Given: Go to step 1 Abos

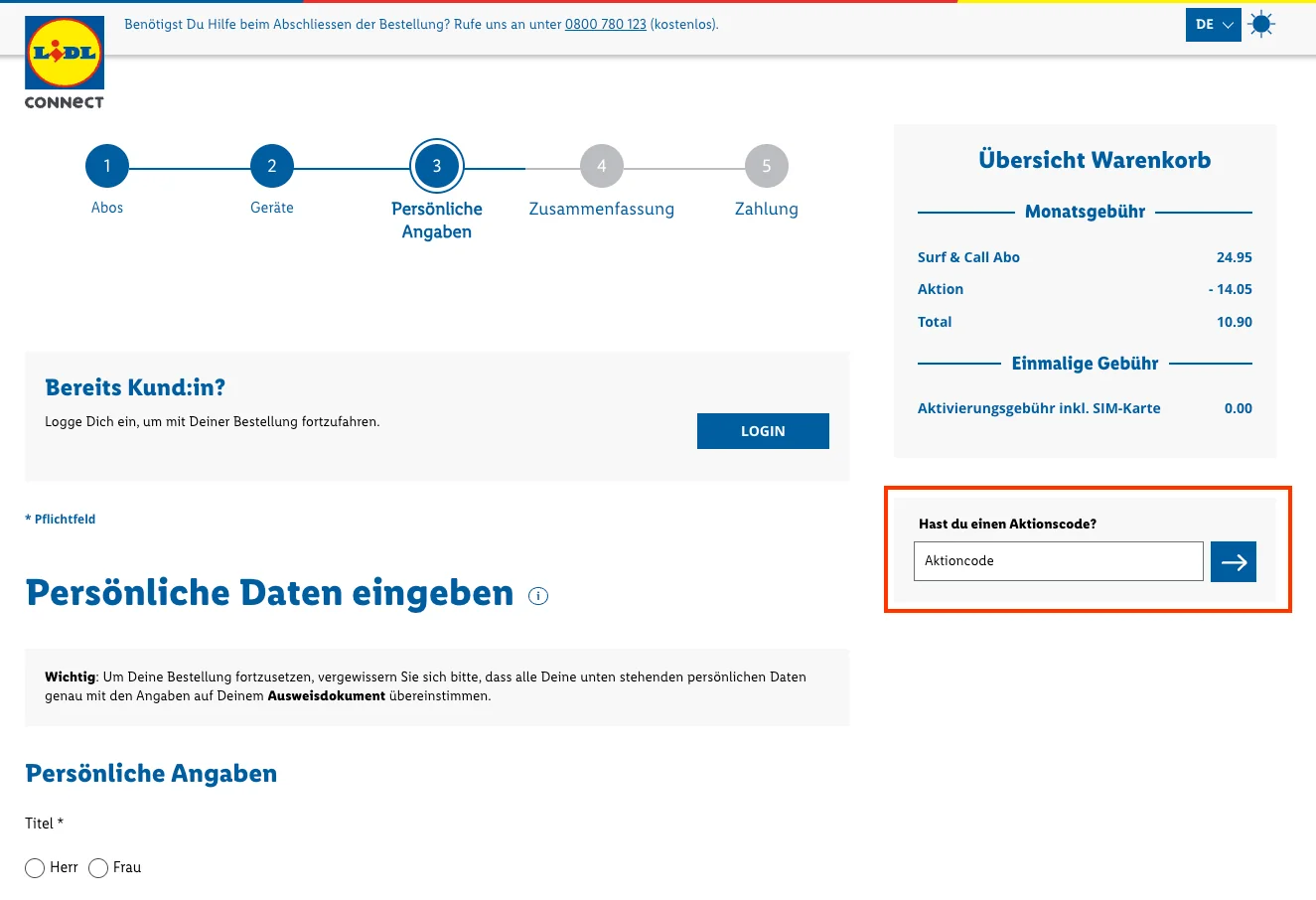Looking at the screenshot, I should 107,166.
